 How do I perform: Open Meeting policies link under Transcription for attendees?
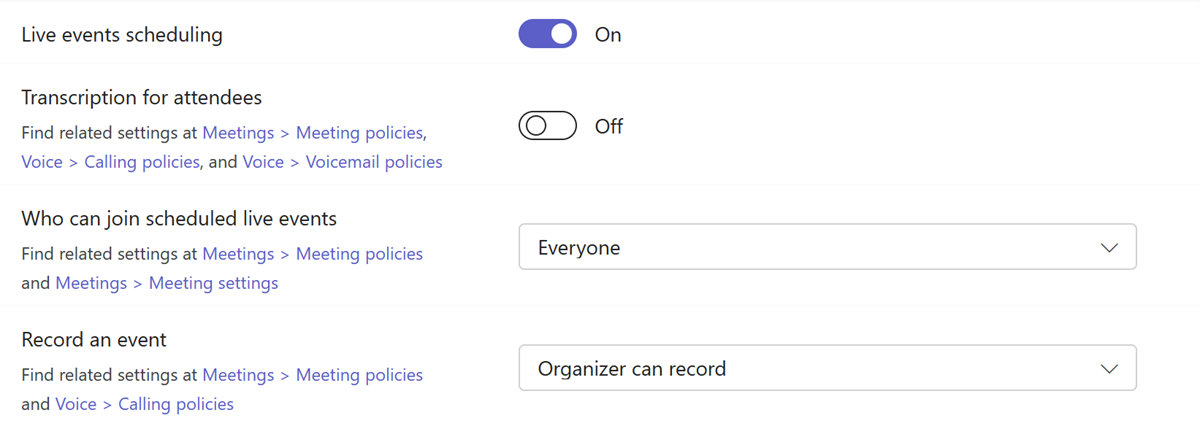tap(360, 132)
